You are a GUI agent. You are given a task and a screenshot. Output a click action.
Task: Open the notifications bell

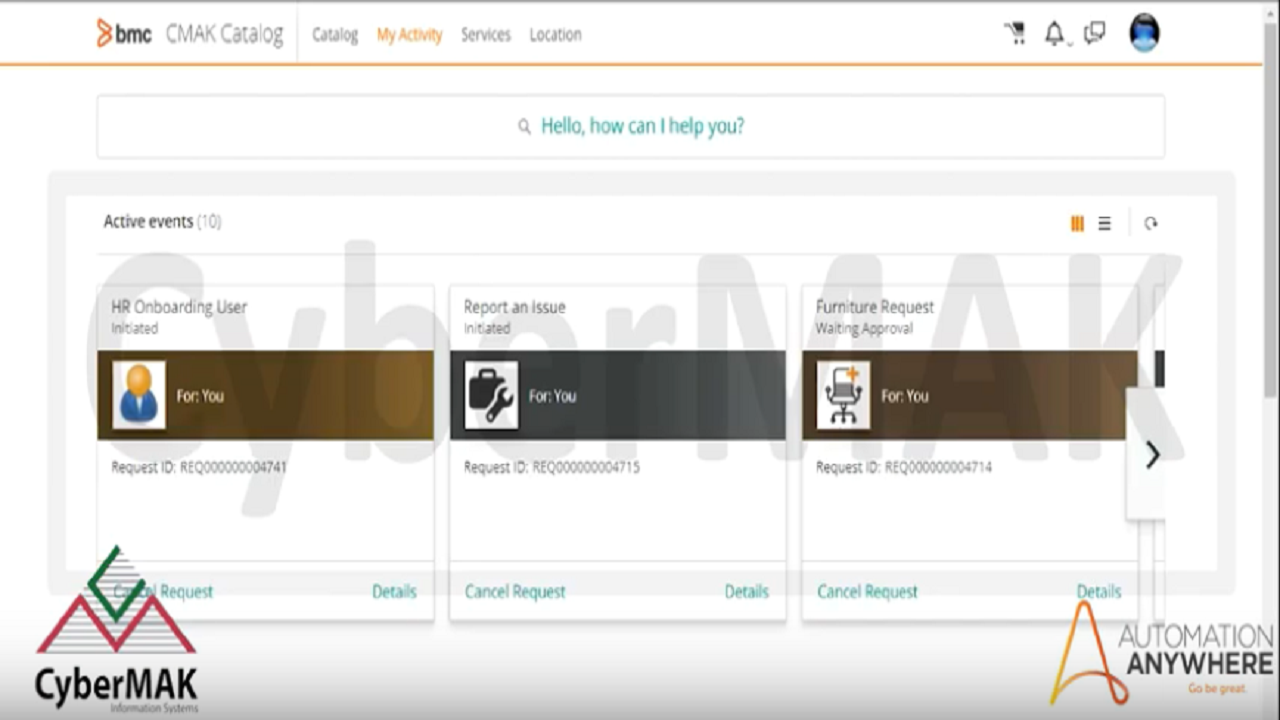[x=1054, y=34]
